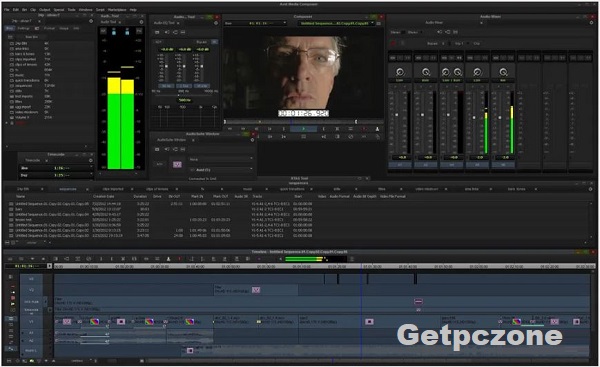Sort by the Tracks column header
The width and height of the screenshot is (600, 367).
click(257, 197)
